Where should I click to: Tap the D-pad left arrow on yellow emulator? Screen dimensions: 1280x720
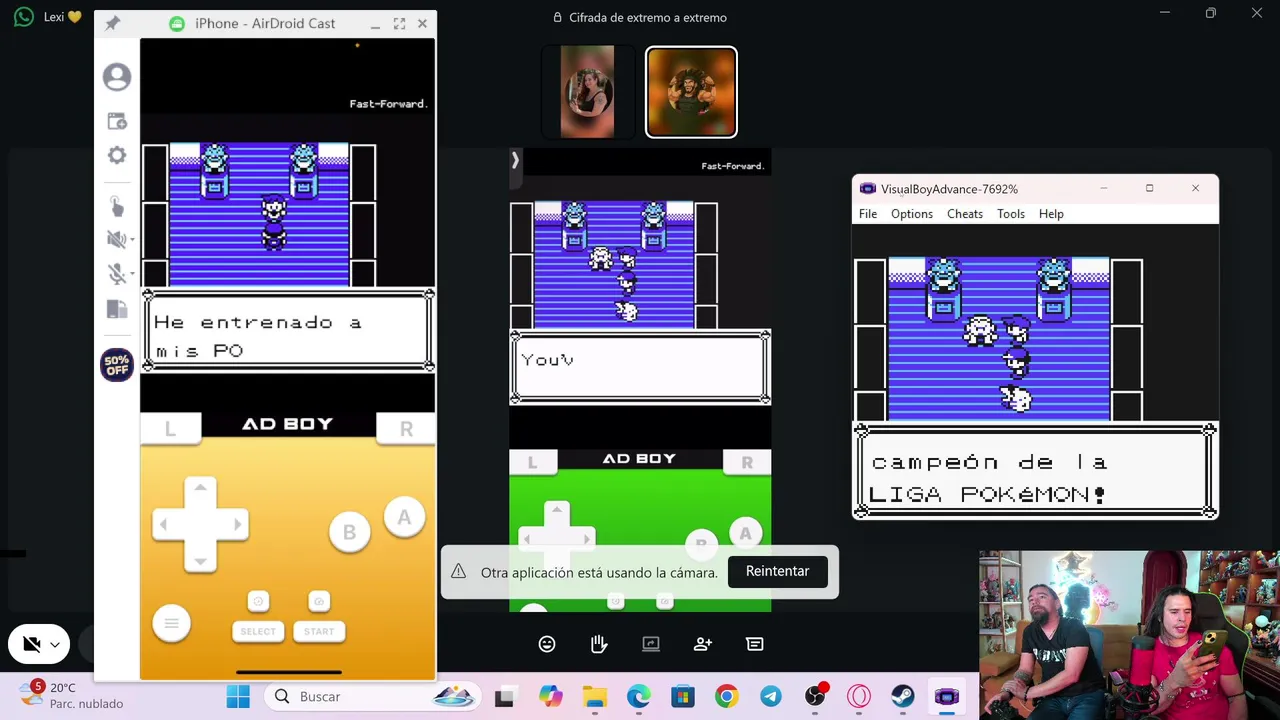(164, 524)
